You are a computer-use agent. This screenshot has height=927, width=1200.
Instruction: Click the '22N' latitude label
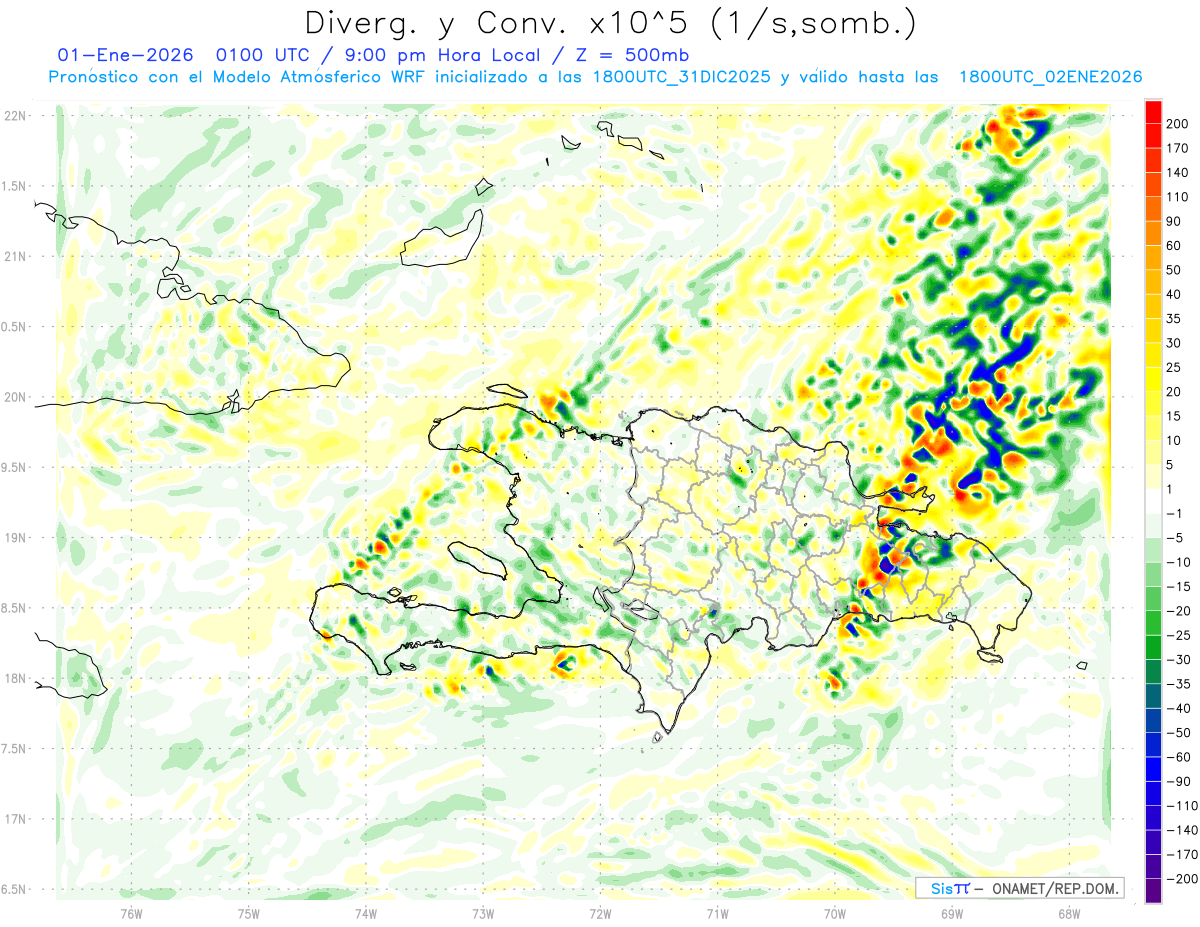[16, 116]
